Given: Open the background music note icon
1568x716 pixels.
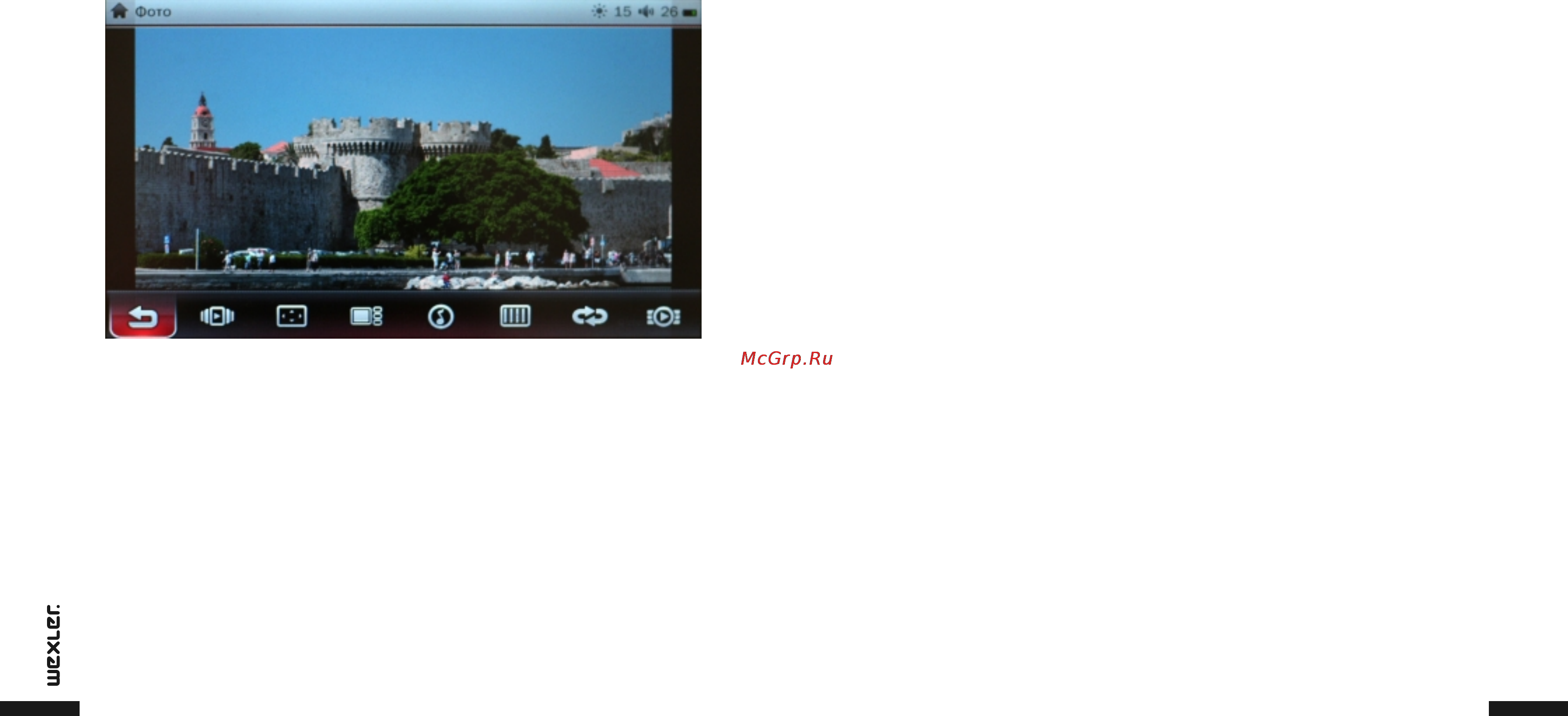Looking at the screenshot, I should click(x=441, y=317).
